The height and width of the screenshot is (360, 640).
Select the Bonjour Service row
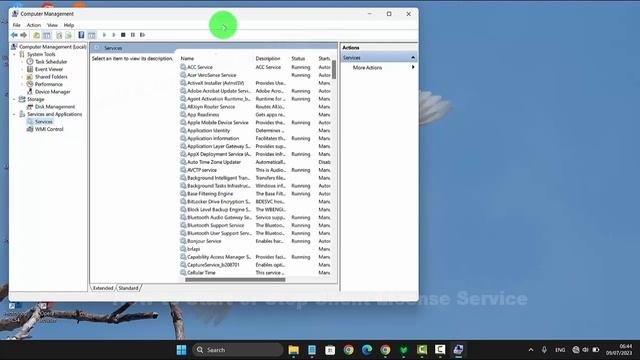click(x=255, y=241)
